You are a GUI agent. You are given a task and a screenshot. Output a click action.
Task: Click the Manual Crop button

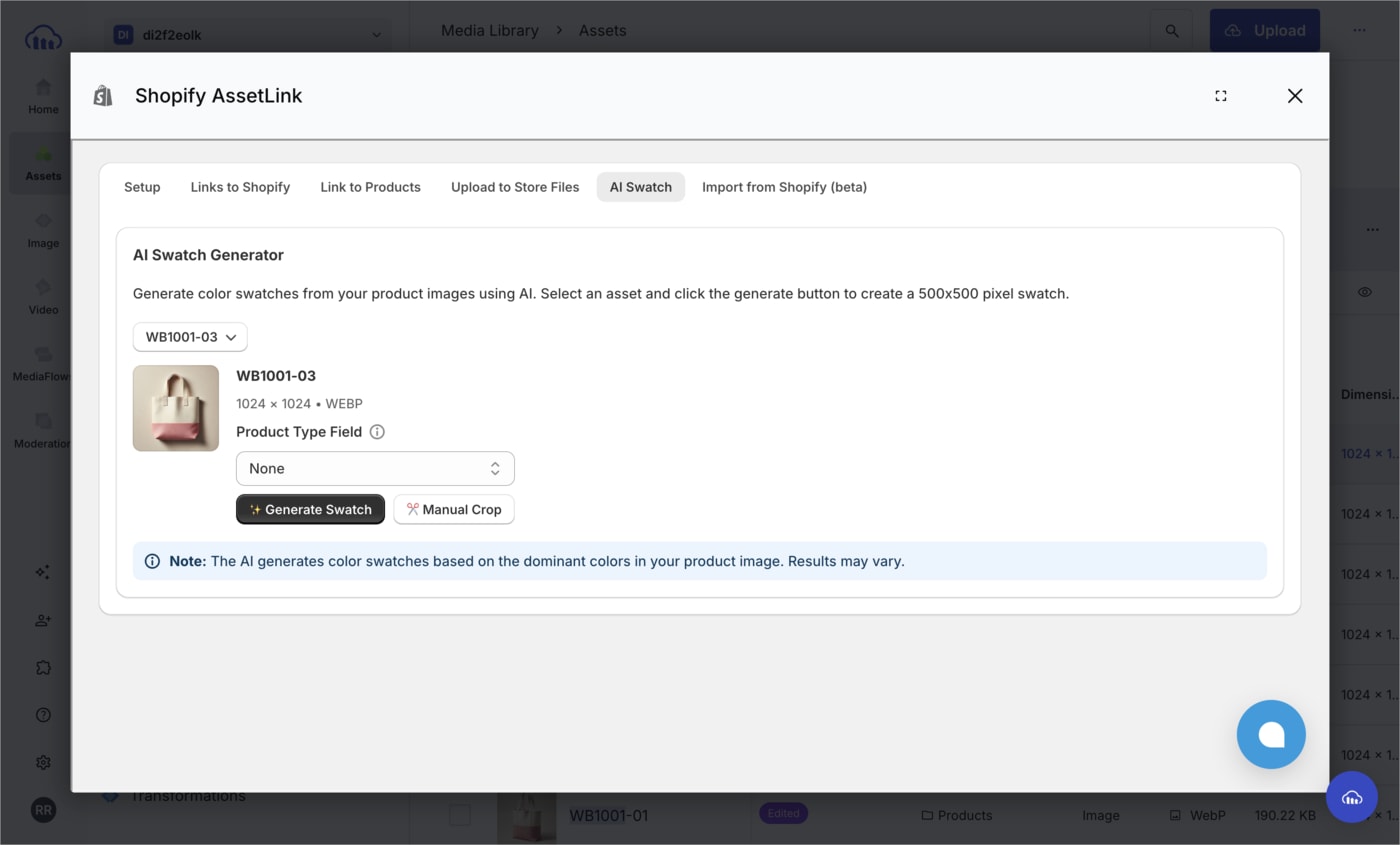[x=454, y=509]
